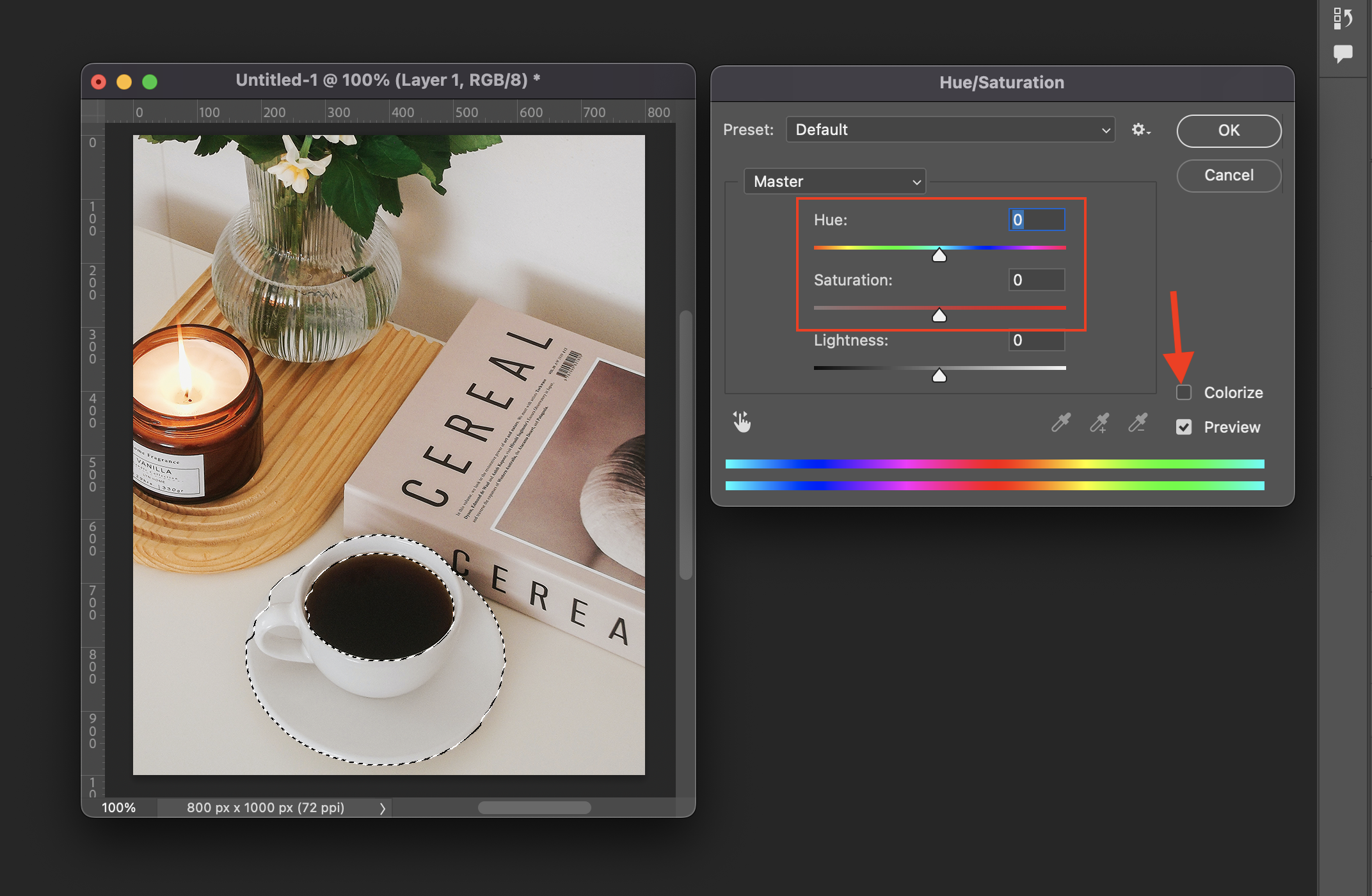1372x896 pixels.
Task: Select the eyedropper tool in dialog
Action: tap(1060, 422)
